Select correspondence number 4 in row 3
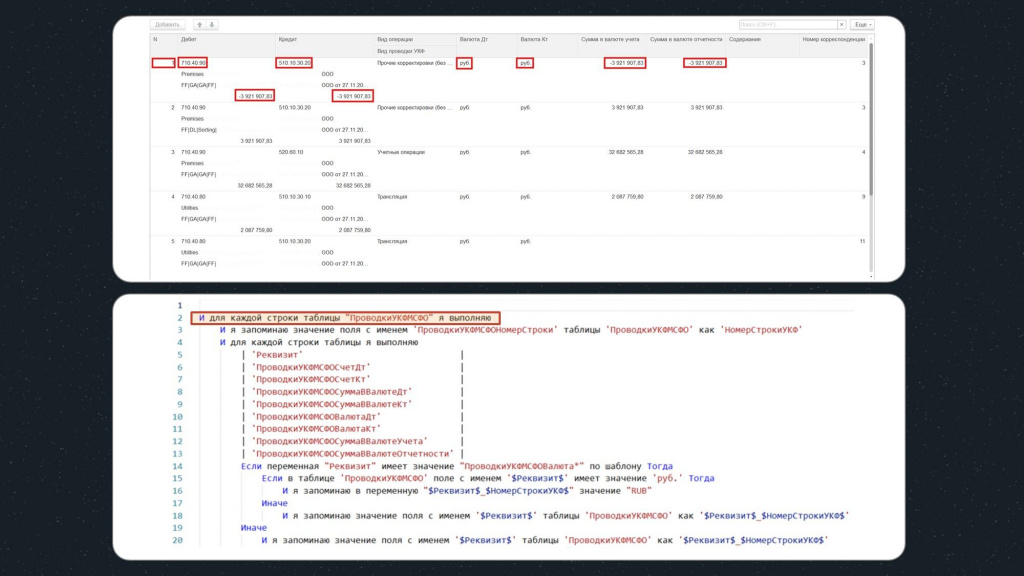Screen dimensions: 1024x576 (863, 152)
